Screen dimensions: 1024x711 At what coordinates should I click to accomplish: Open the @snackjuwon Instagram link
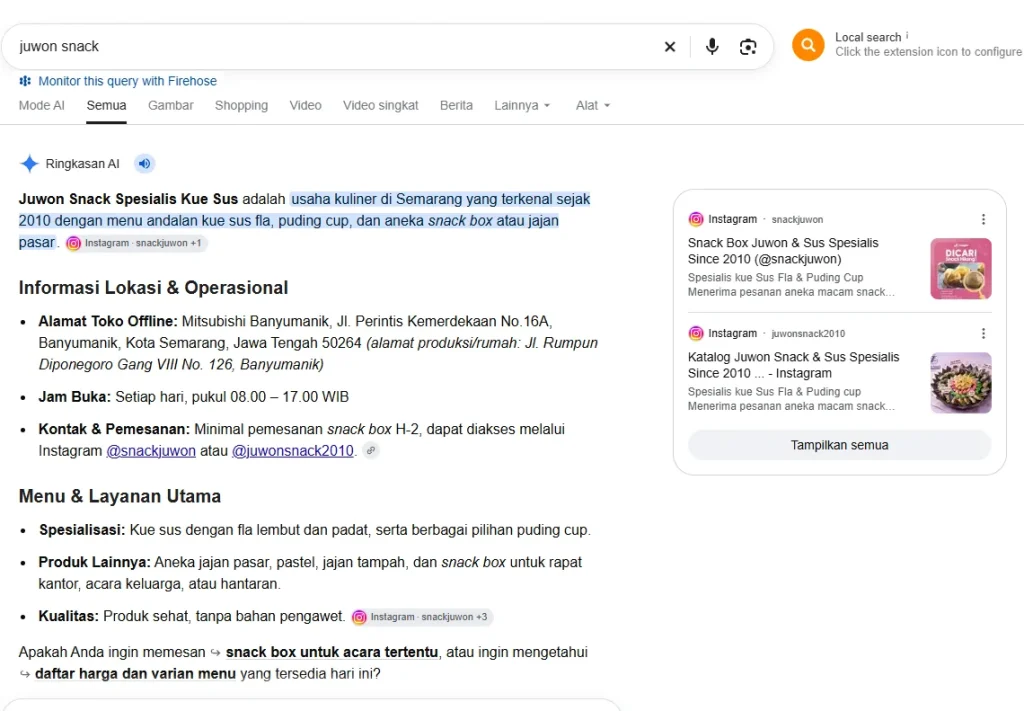(151, 451)
